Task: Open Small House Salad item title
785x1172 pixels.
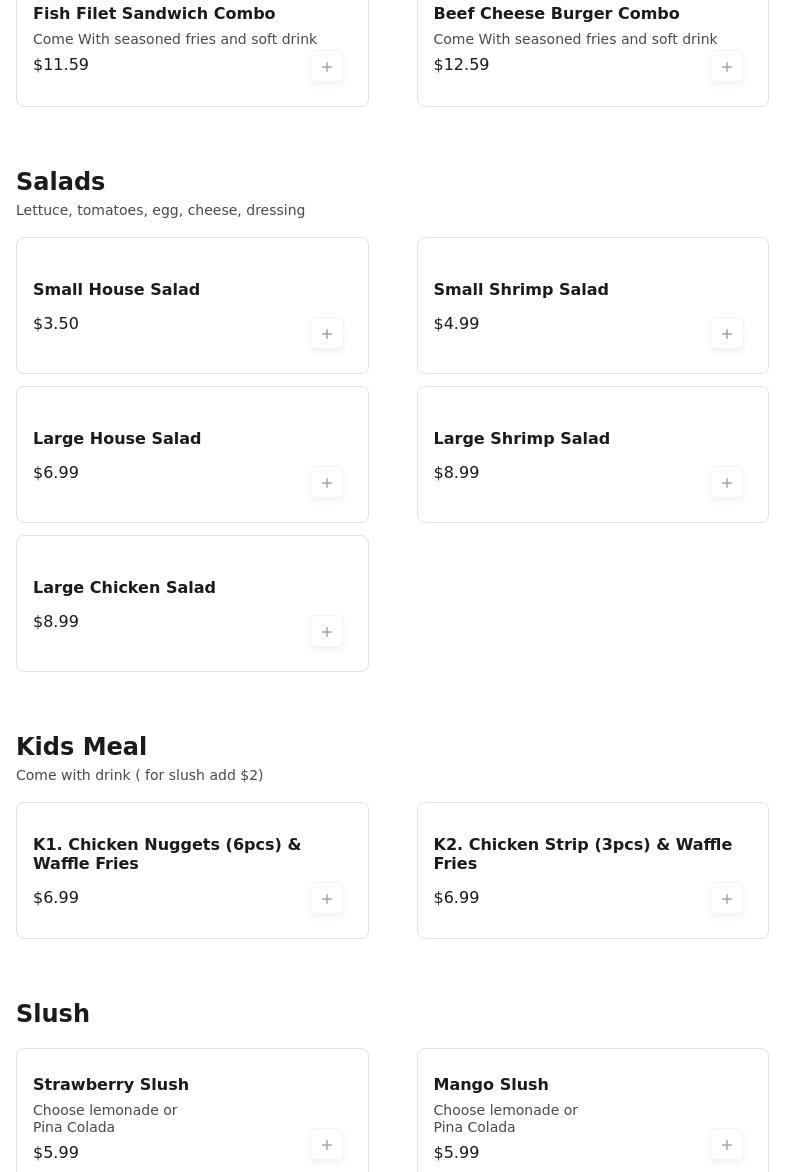Action: click(116, 289)
